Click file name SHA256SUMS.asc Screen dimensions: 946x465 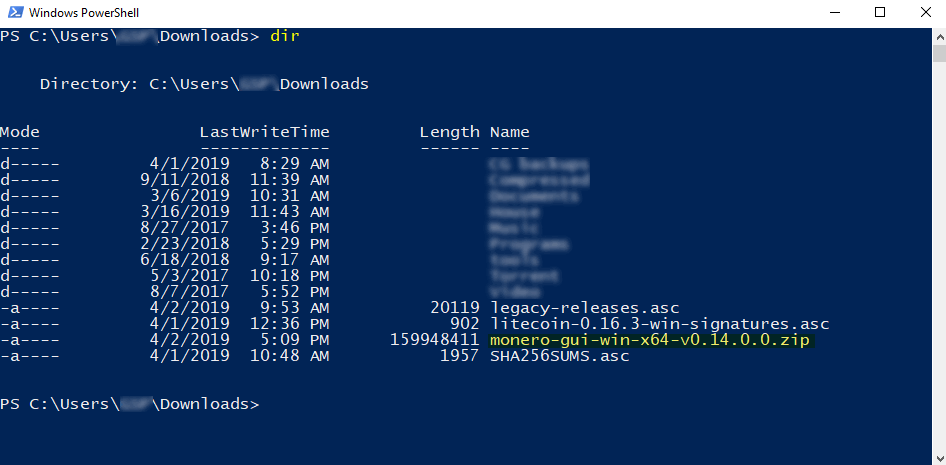pos(560,356)
